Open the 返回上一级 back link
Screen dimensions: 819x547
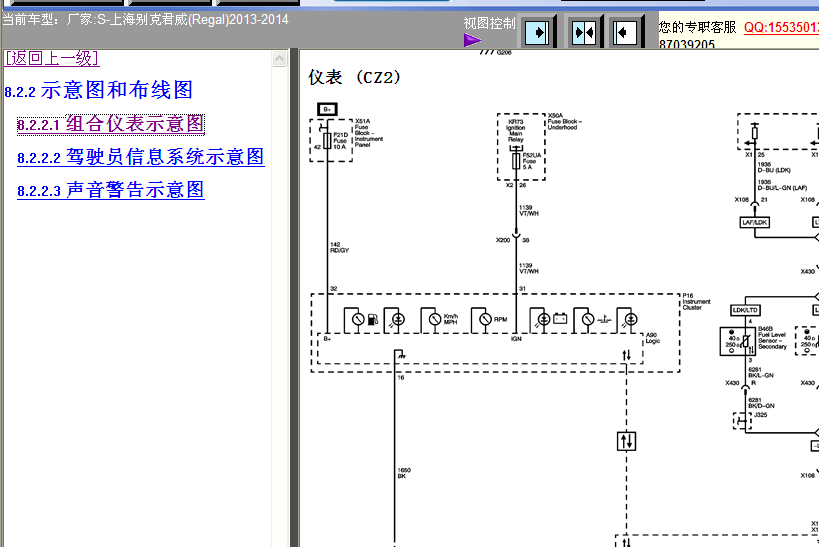(x=52, y=58)
